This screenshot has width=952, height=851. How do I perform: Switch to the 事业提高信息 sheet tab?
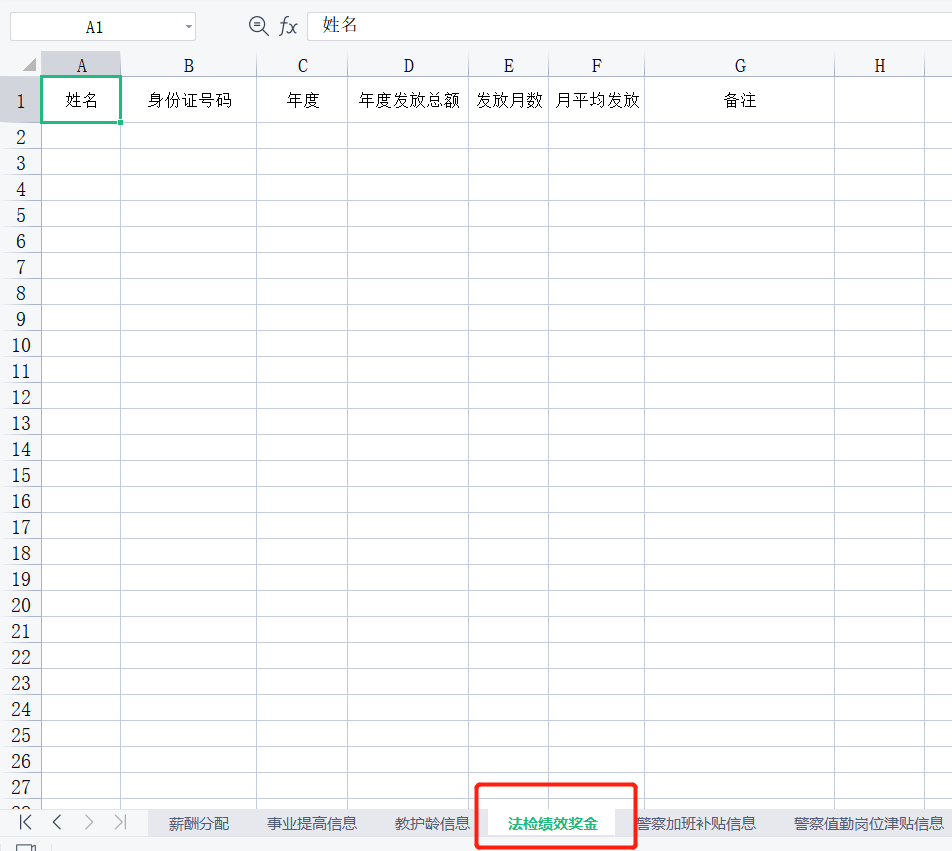coord(311,824)
